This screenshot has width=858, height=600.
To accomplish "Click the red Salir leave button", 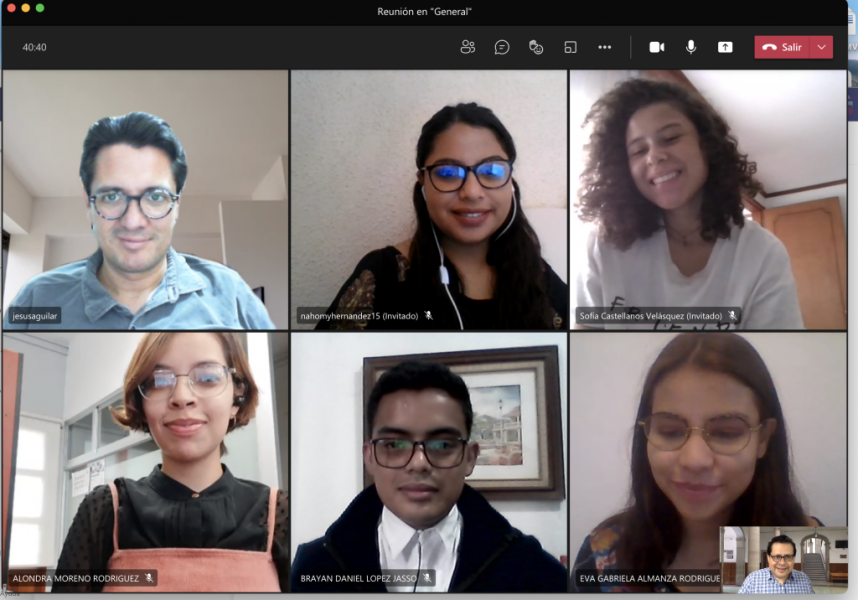I will 782,47.
